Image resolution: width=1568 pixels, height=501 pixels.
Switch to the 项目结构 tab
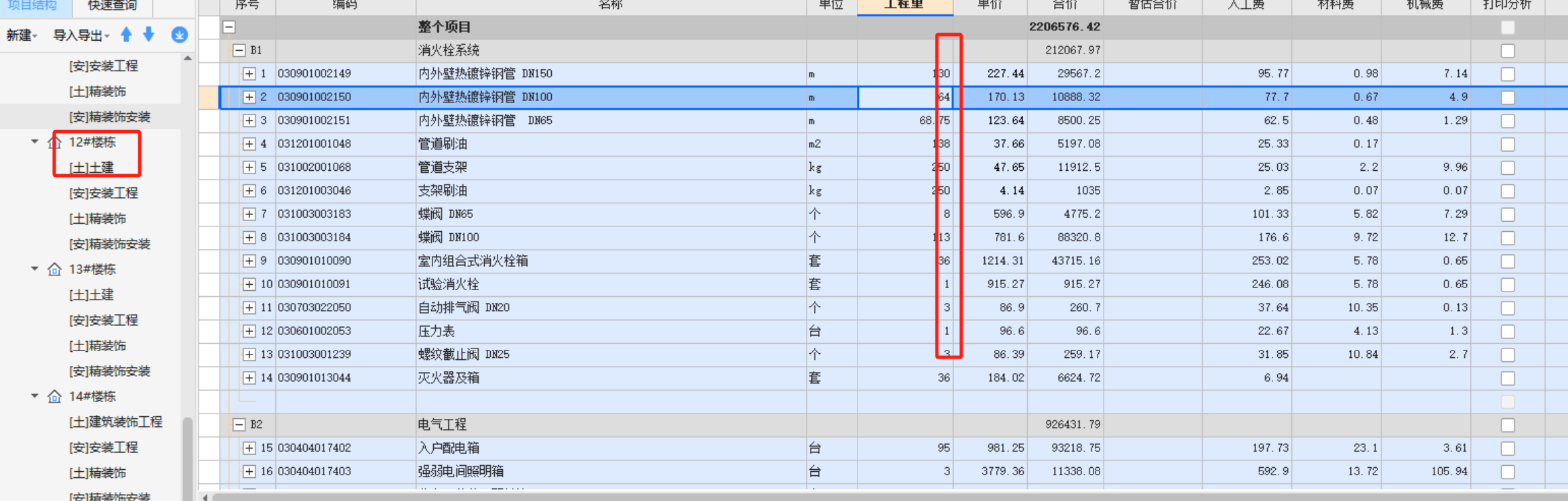pyautogui.click(x=32, y=5)
